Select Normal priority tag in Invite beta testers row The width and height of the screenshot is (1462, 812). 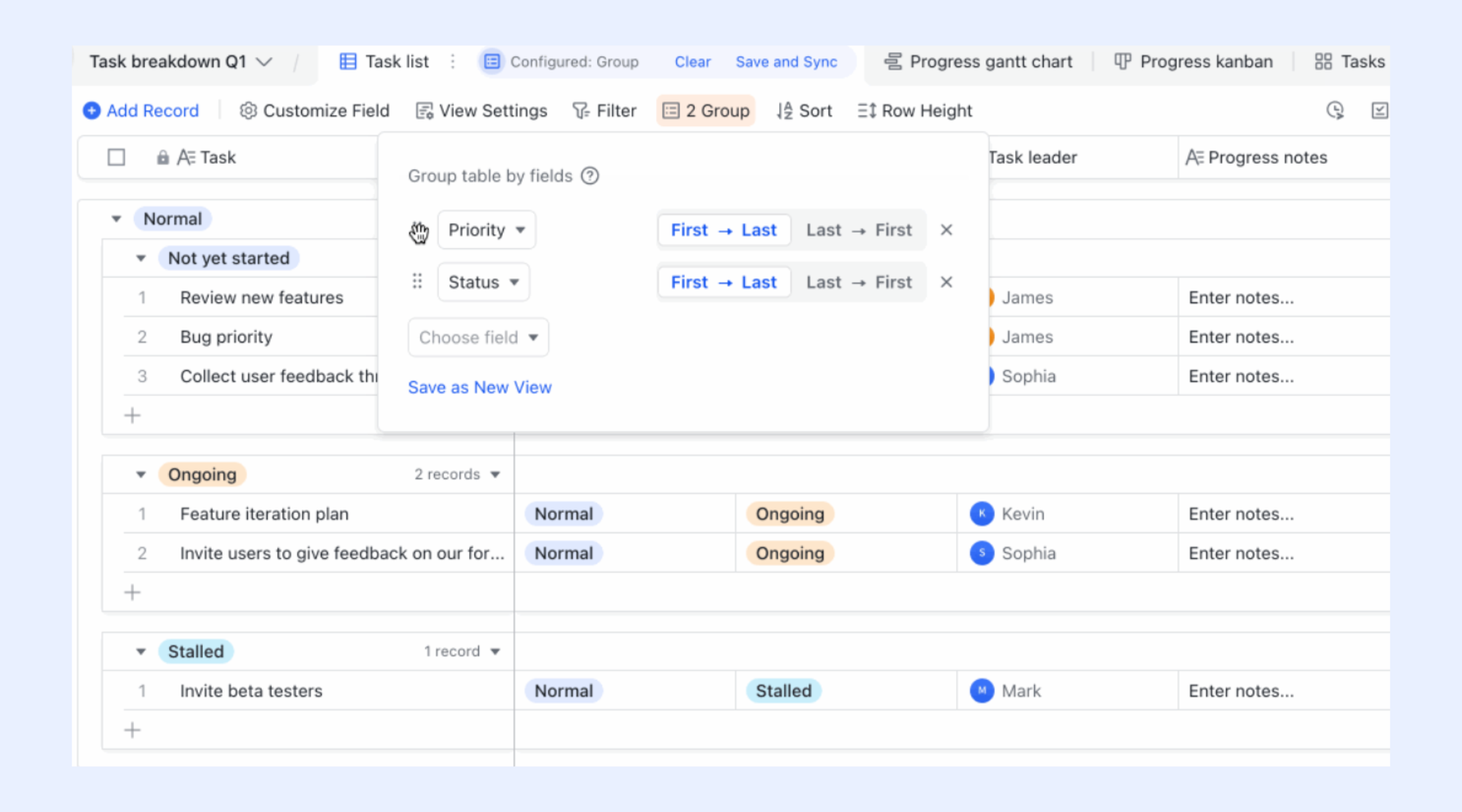[564, 691]
